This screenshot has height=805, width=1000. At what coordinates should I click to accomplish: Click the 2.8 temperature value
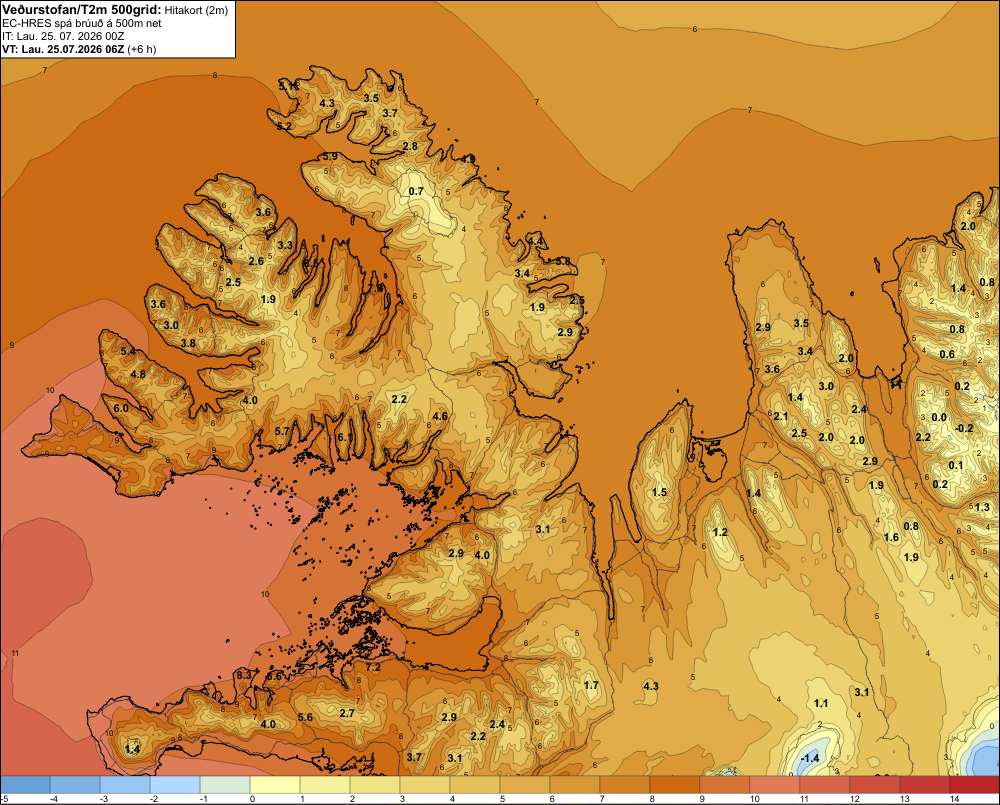pyautogui.click(x=411, y=146)
